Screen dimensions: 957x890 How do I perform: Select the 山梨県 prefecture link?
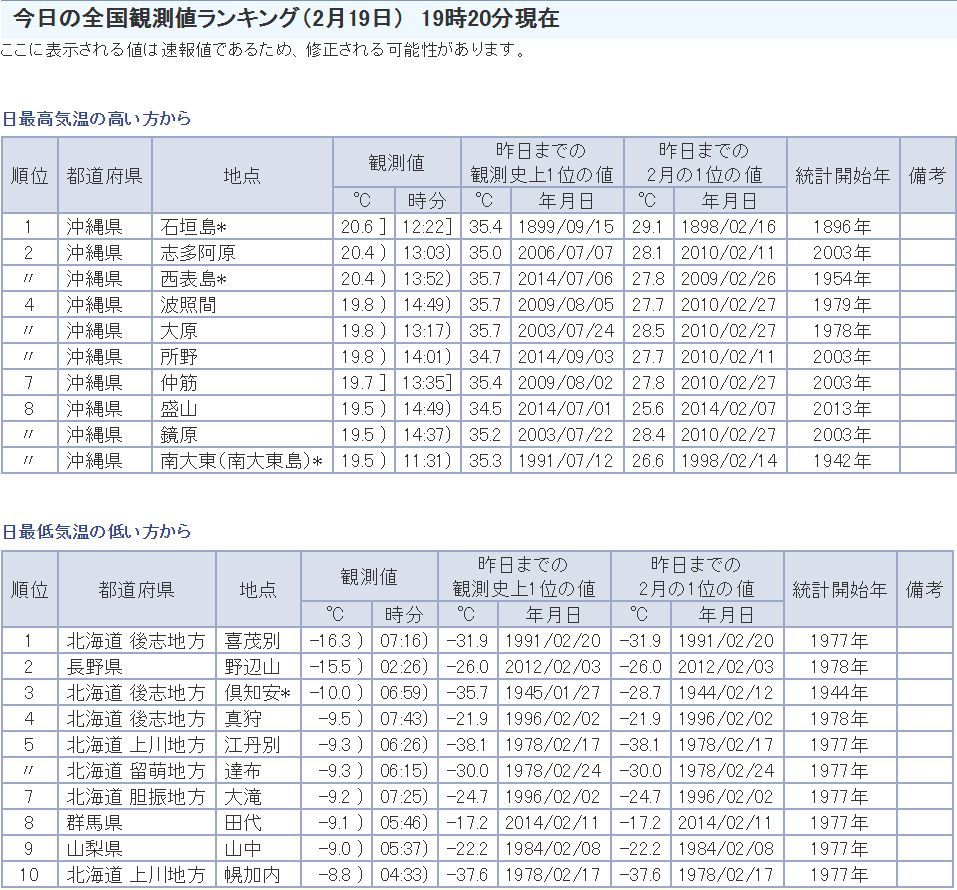point(95,849)
